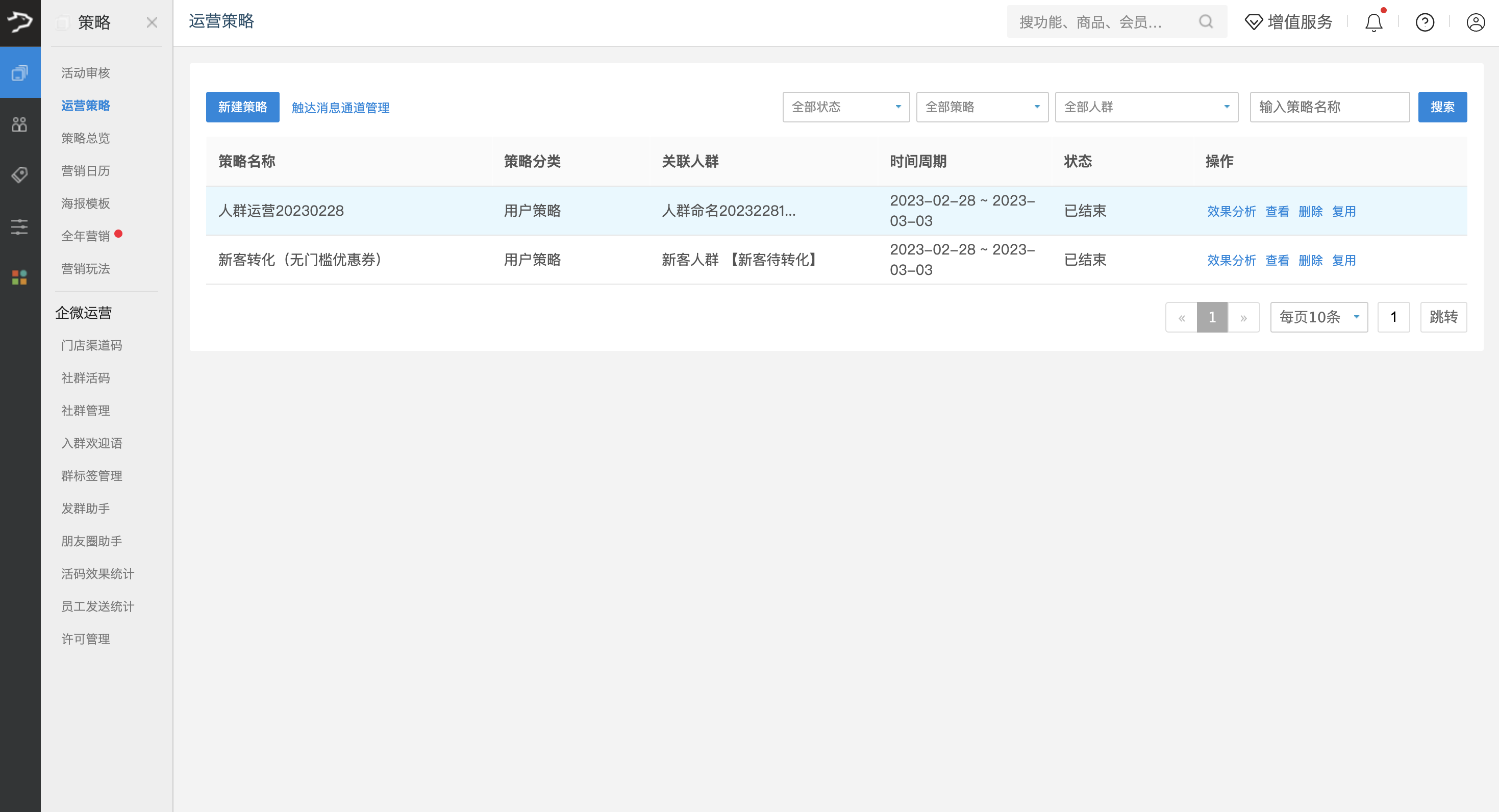Open the 全部人群 dropdown
1499x812 pixels.
[1146, 107]
